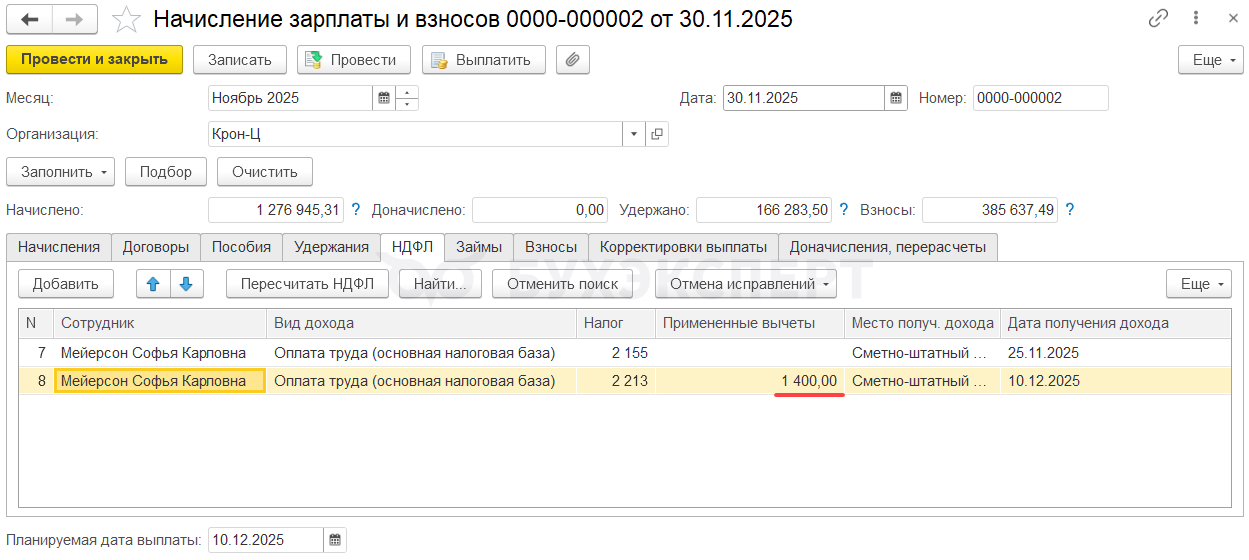Switch to the Начисления tab
1249x560 pixels.
59,247
